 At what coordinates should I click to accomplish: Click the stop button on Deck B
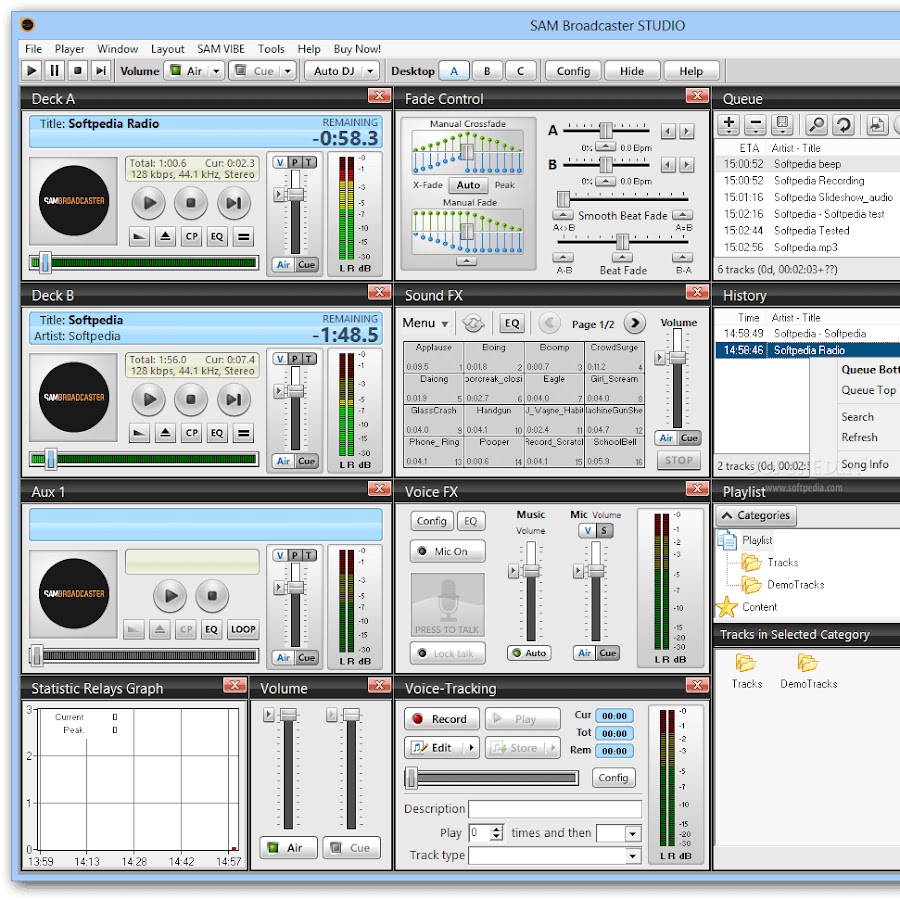point(190,399)
